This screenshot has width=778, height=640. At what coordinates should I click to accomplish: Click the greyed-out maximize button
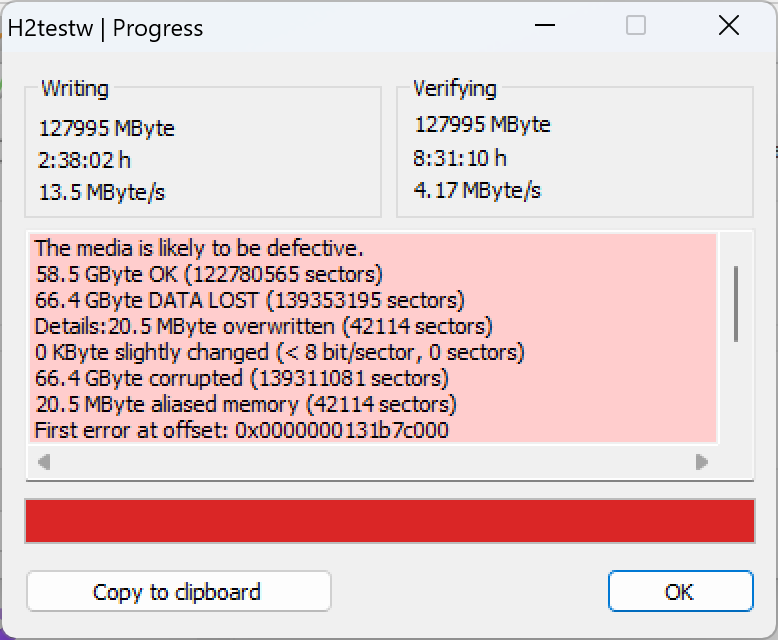pyautogui.click(x=636, y=27)
